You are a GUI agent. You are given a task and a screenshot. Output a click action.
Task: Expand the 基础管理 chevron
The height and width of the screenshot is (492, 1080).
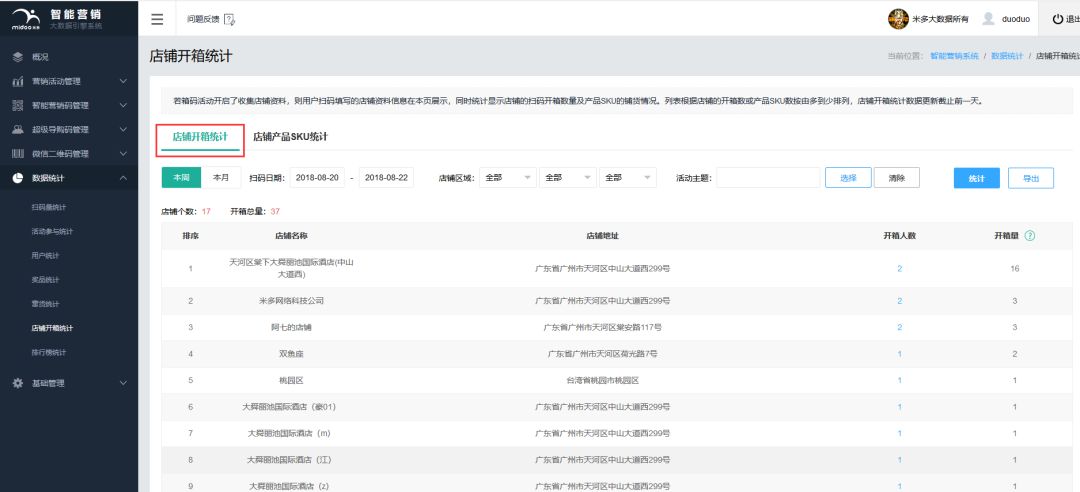point(123,383)
